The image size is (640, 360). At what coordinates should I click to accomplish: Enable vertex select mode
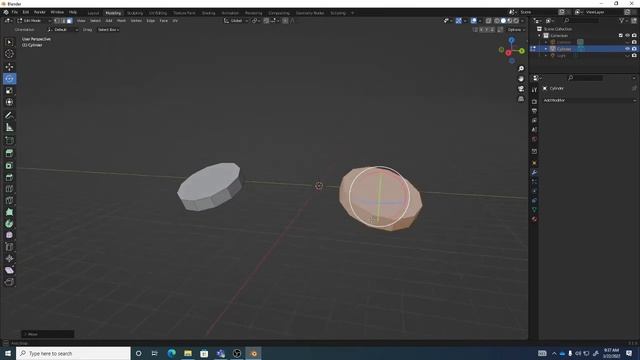tap(57, 20)
